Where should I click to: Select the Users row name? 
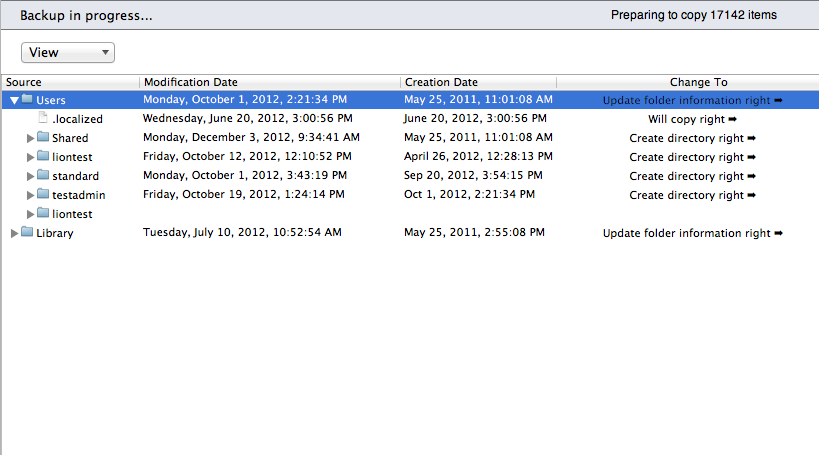[51, 100]
